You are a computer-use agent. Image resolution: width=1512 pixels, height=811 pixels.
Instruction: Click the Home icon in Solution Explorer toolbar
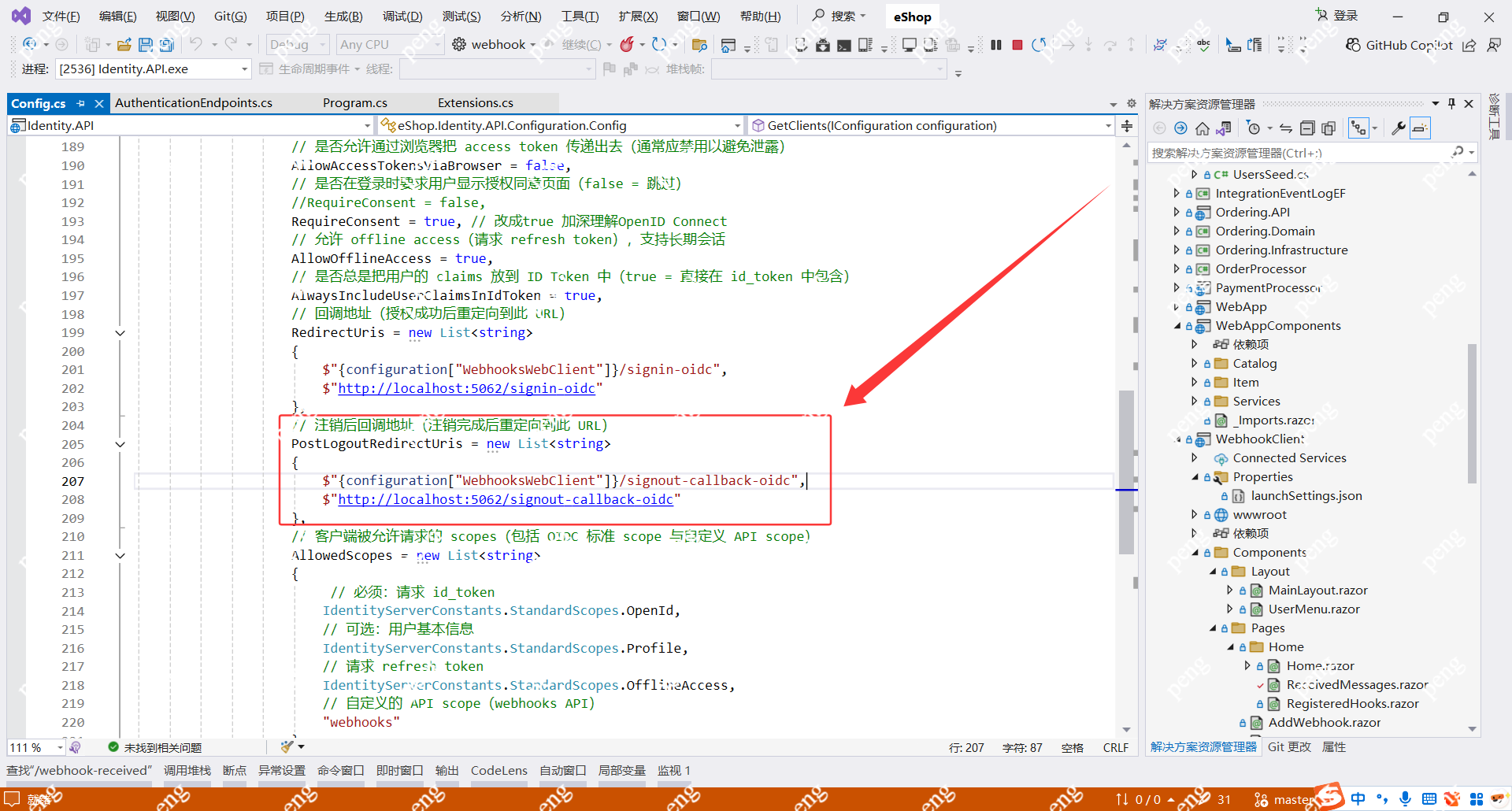tap(1202, 128)
